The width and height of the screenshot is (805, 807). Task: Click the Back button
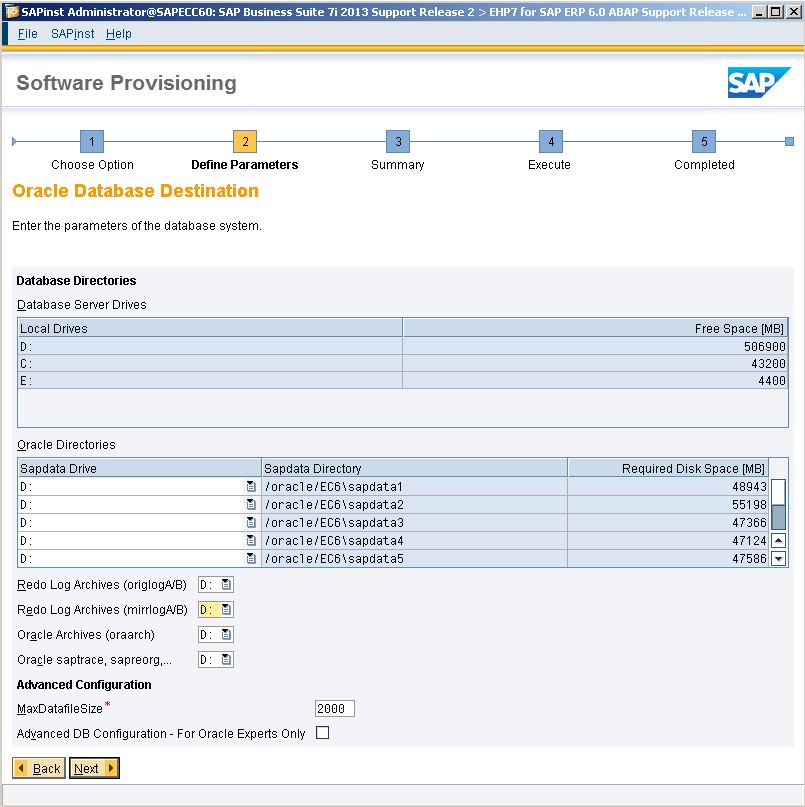(39, 768)
